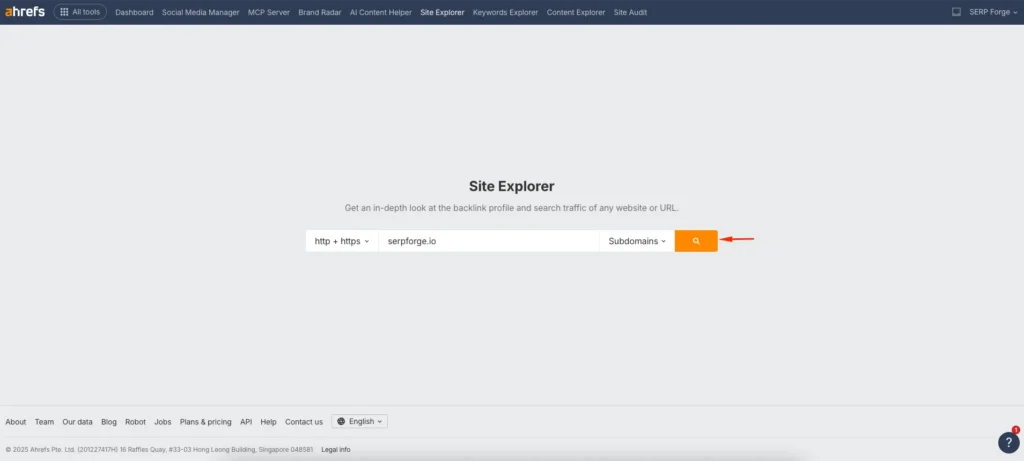
Task: Open the About footer link
Action: pyautogui.click(x=16, y=422)
